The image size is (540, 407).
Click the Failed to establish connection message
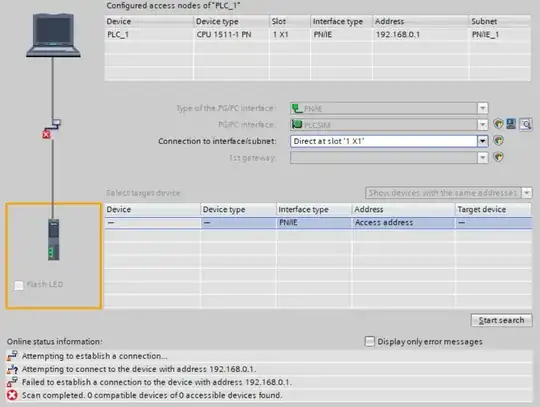[157, 382]
